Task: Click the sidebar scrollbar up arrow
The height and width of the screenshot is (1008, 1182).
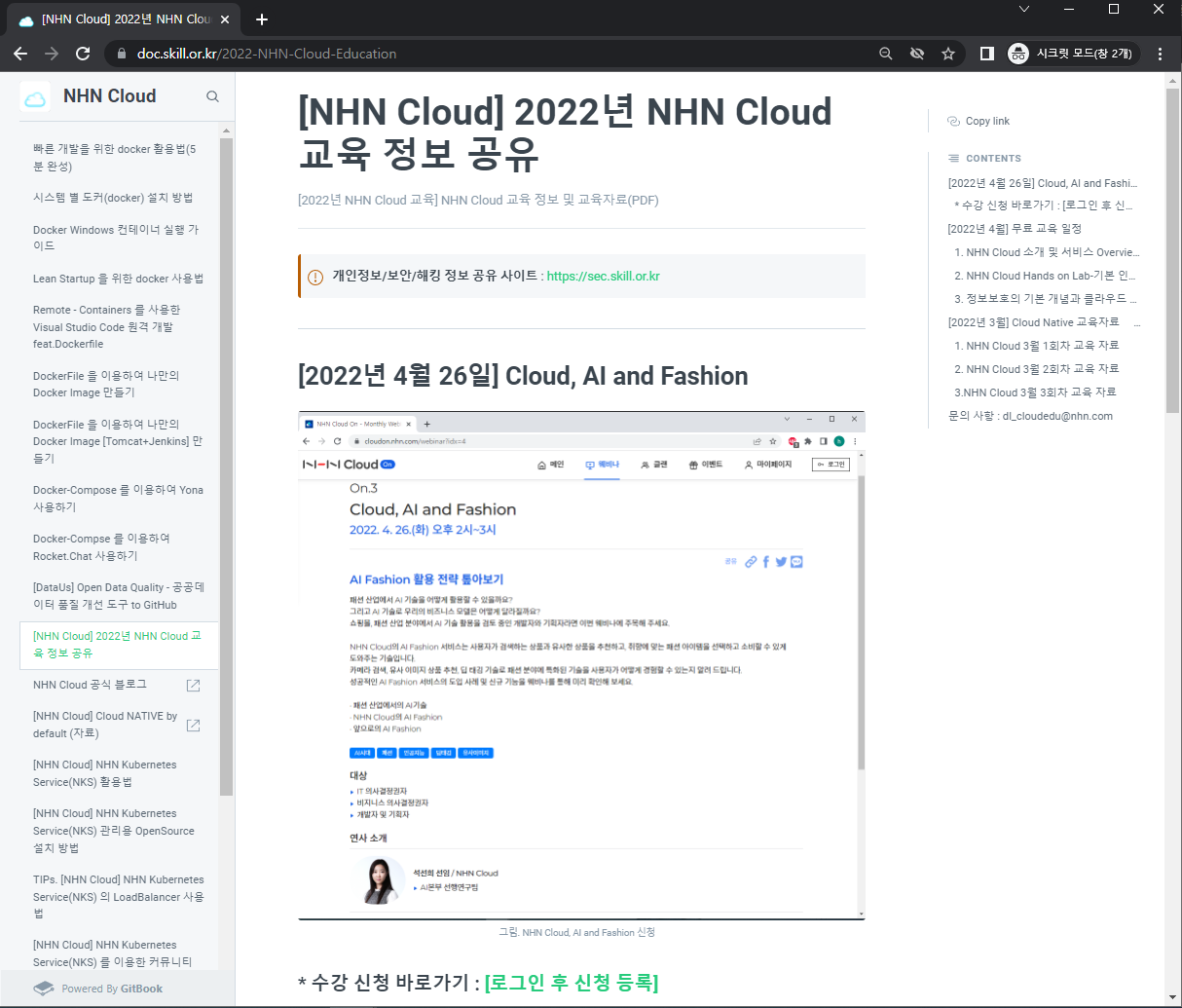Action: (x=227, y=131)
